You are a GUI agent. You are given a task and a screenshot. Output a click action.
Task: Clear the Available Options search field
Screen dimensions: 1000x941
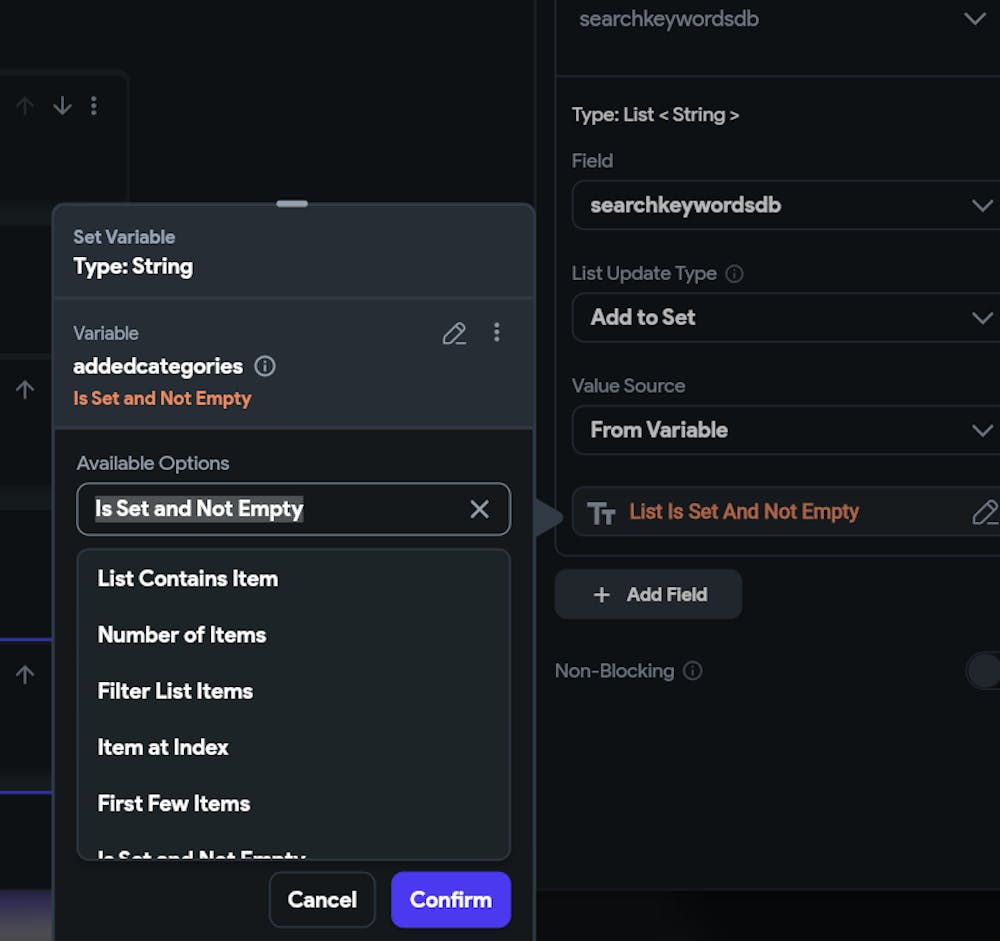480,509
